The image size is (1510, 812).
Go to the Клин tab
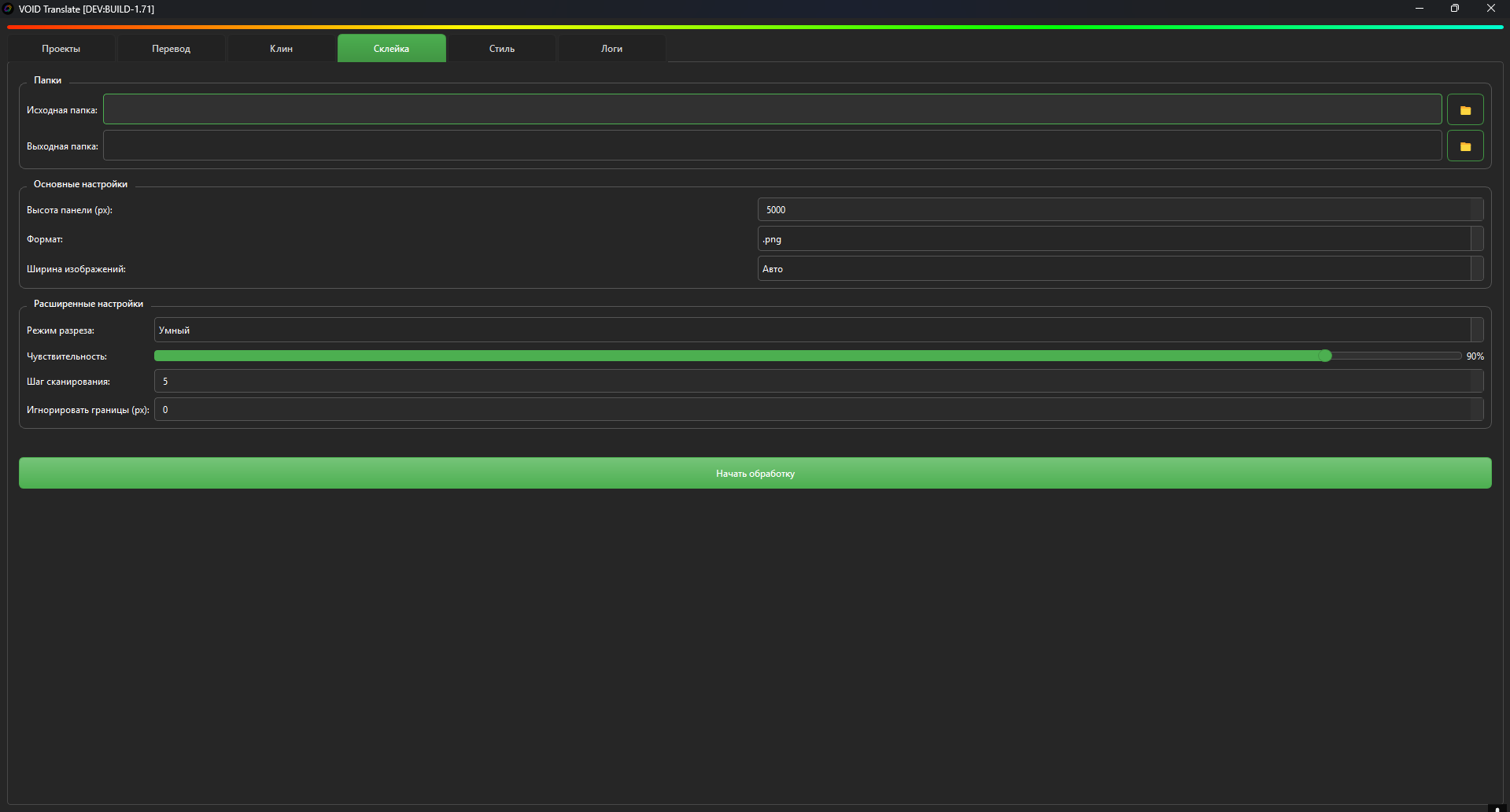pos(281,49)
